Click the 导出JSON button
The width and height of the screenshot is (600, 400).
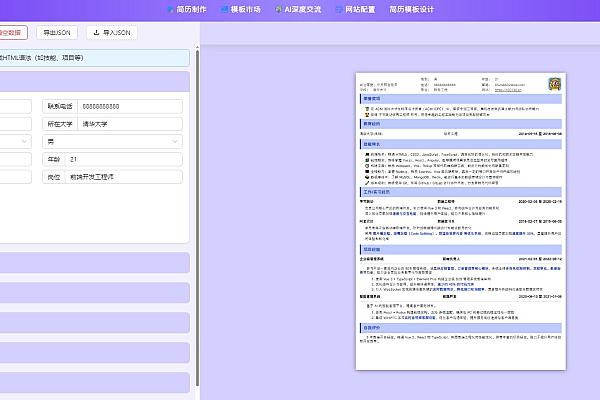pos(57,33)
